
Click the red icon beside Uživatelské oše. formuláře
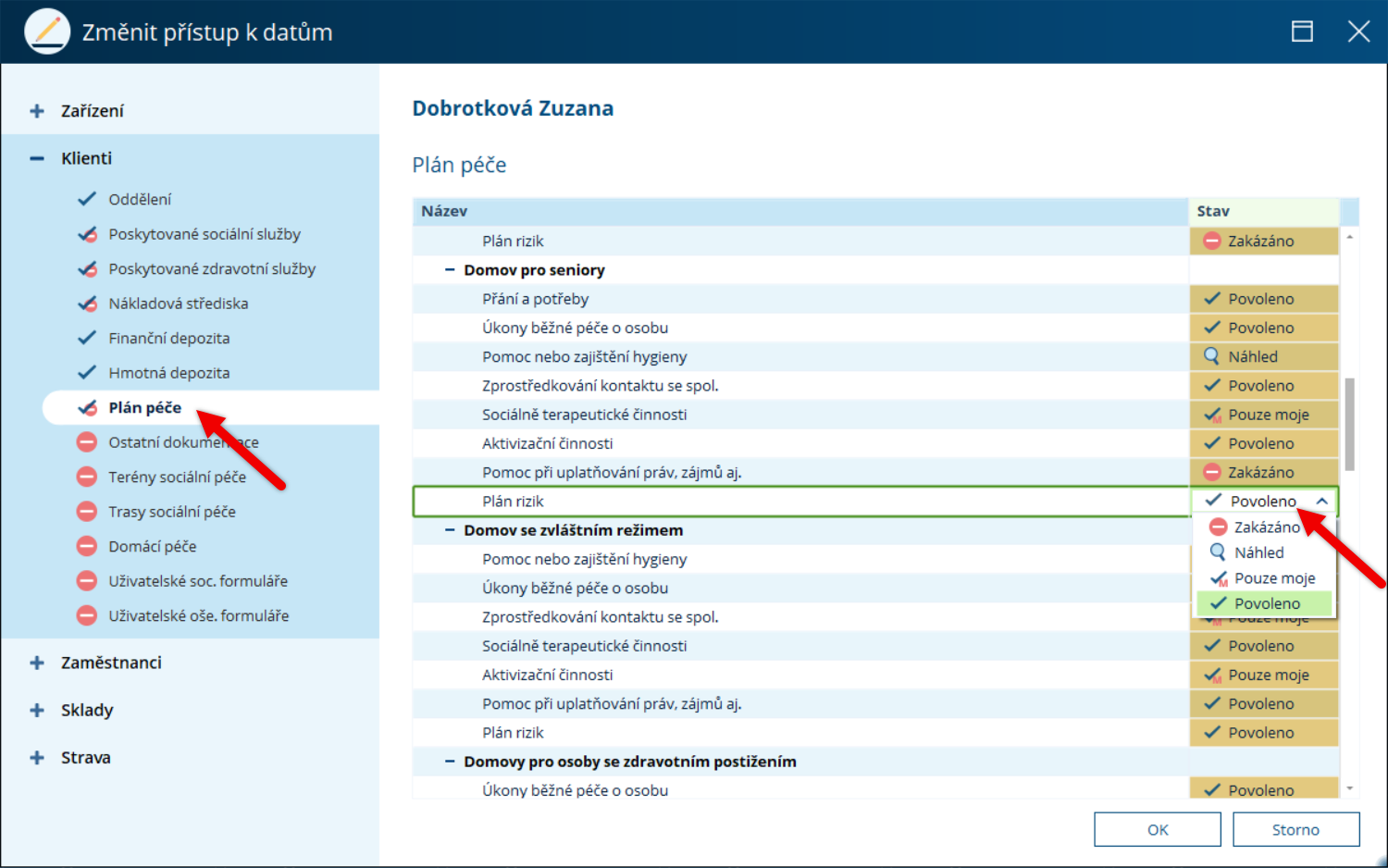pyautogui.click(x=87, y=615)
